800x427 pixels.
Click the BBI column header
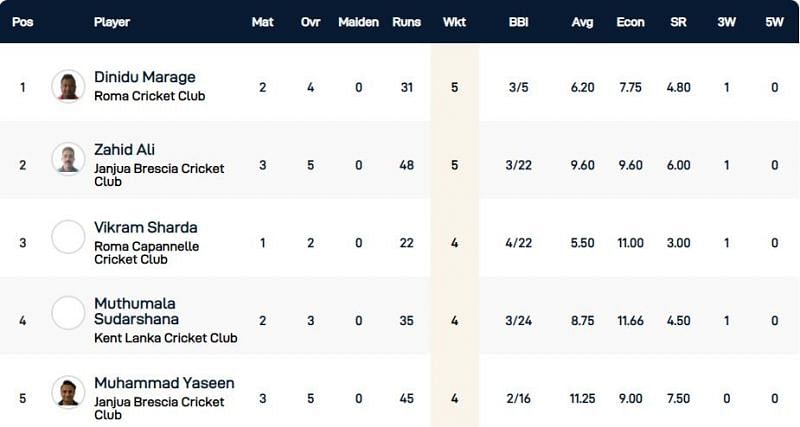518,22
